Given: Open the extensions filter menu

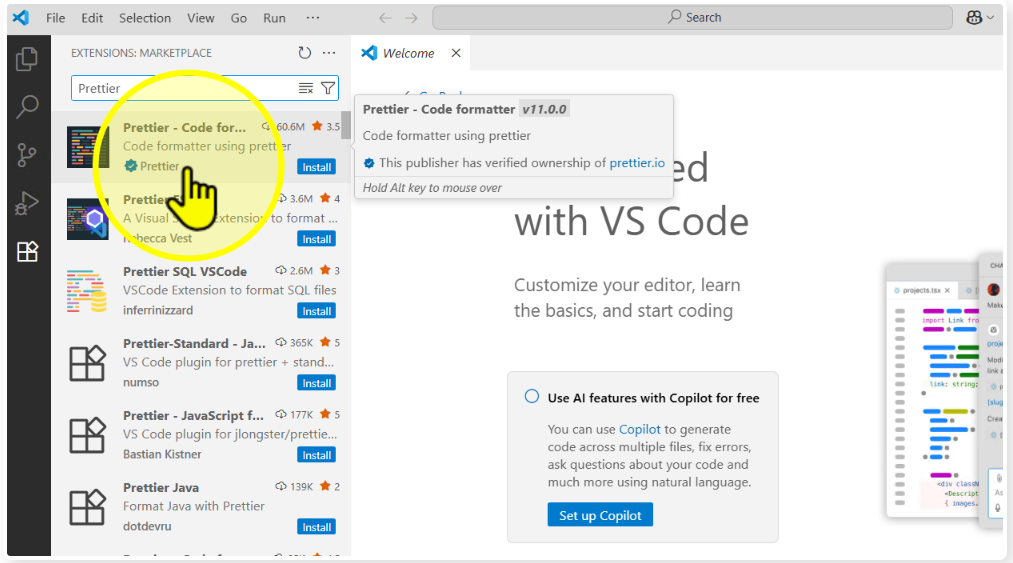Looking at the screenshot, I should tap(328, 88).
